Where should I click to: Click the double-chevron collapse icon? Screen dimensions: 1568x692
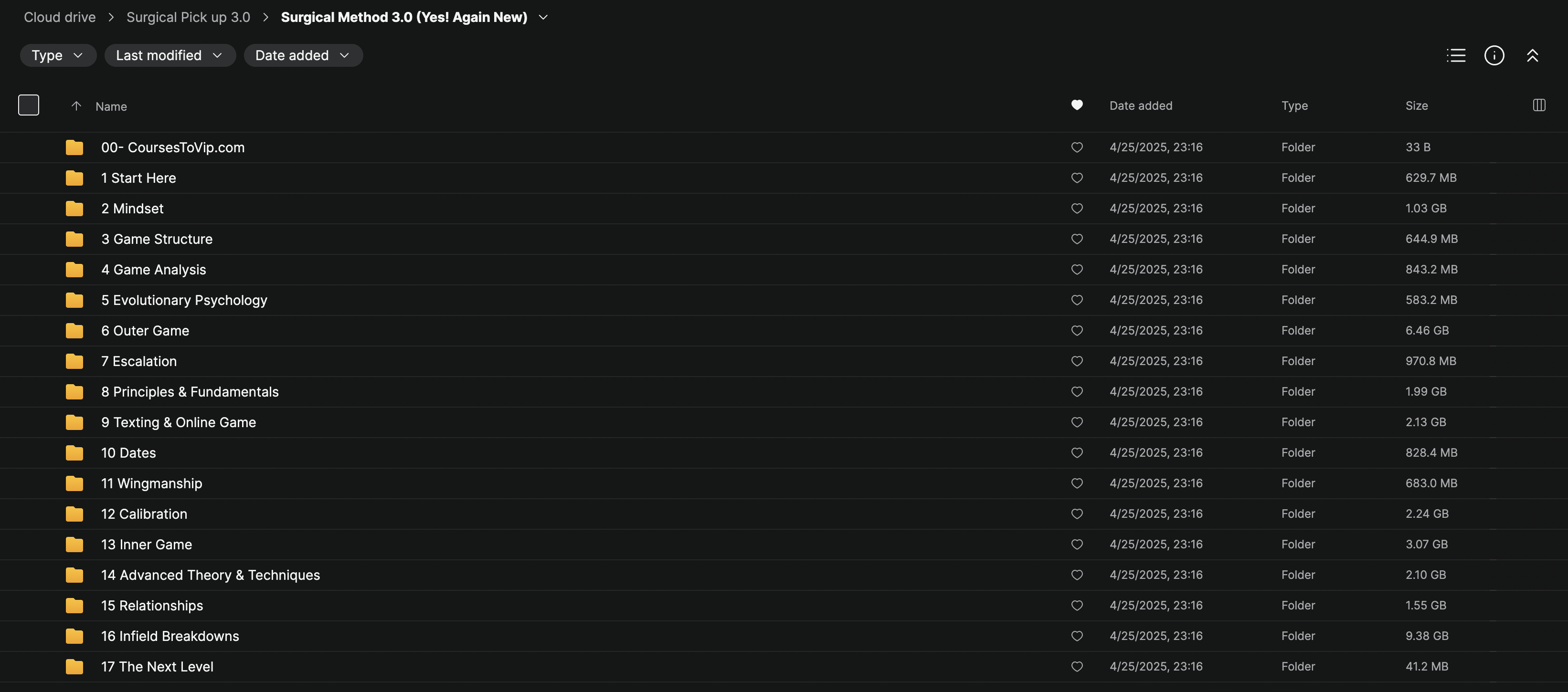[x=1532, y=55]
